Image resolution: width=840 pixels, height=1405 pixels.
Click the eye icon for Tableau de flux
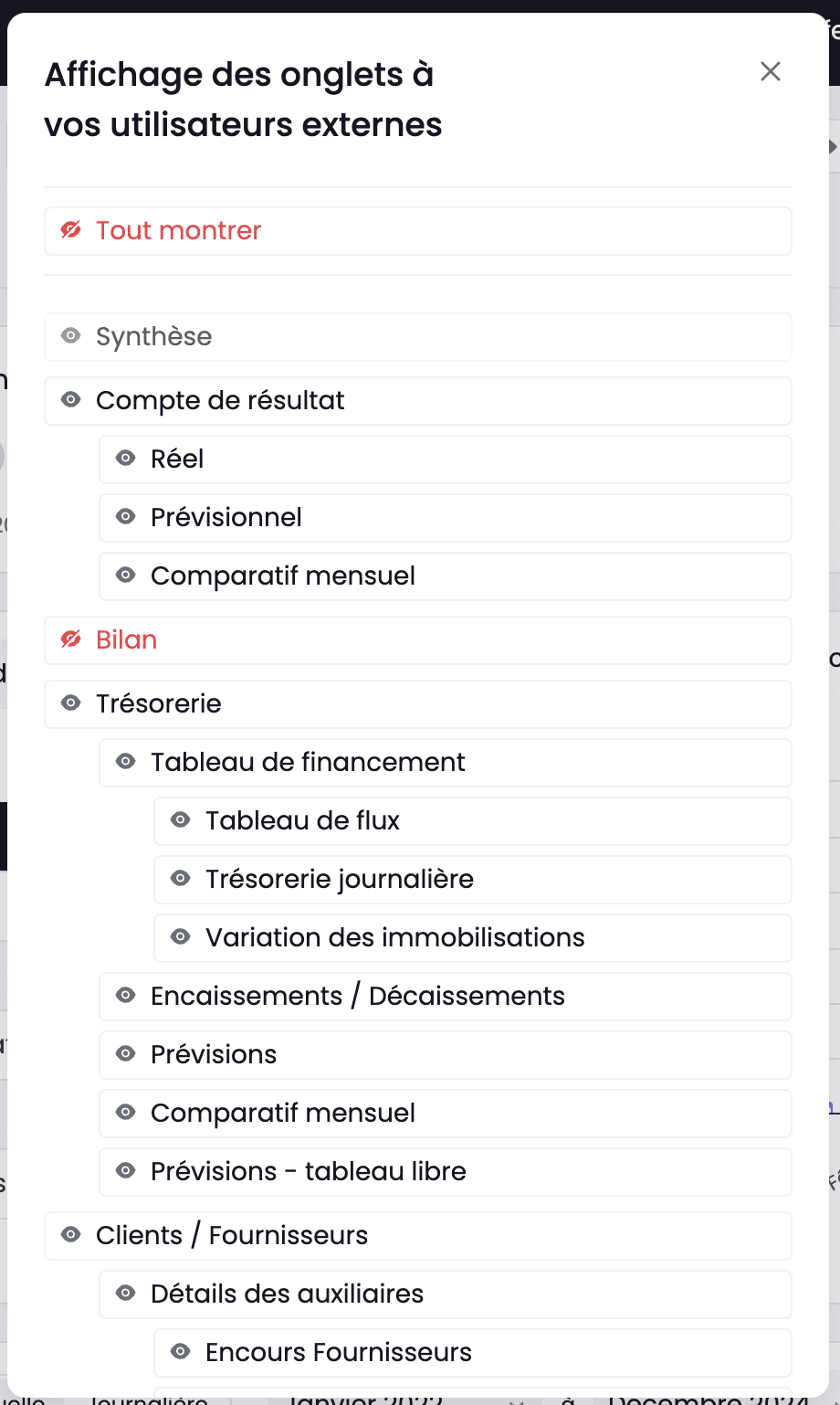(181, 820)
